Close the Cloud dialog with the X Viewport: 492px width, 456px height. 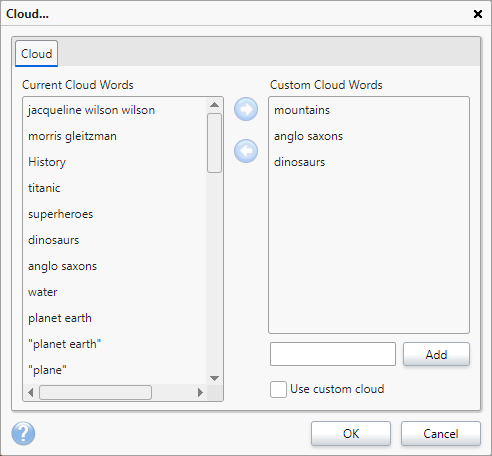point(478,14)
